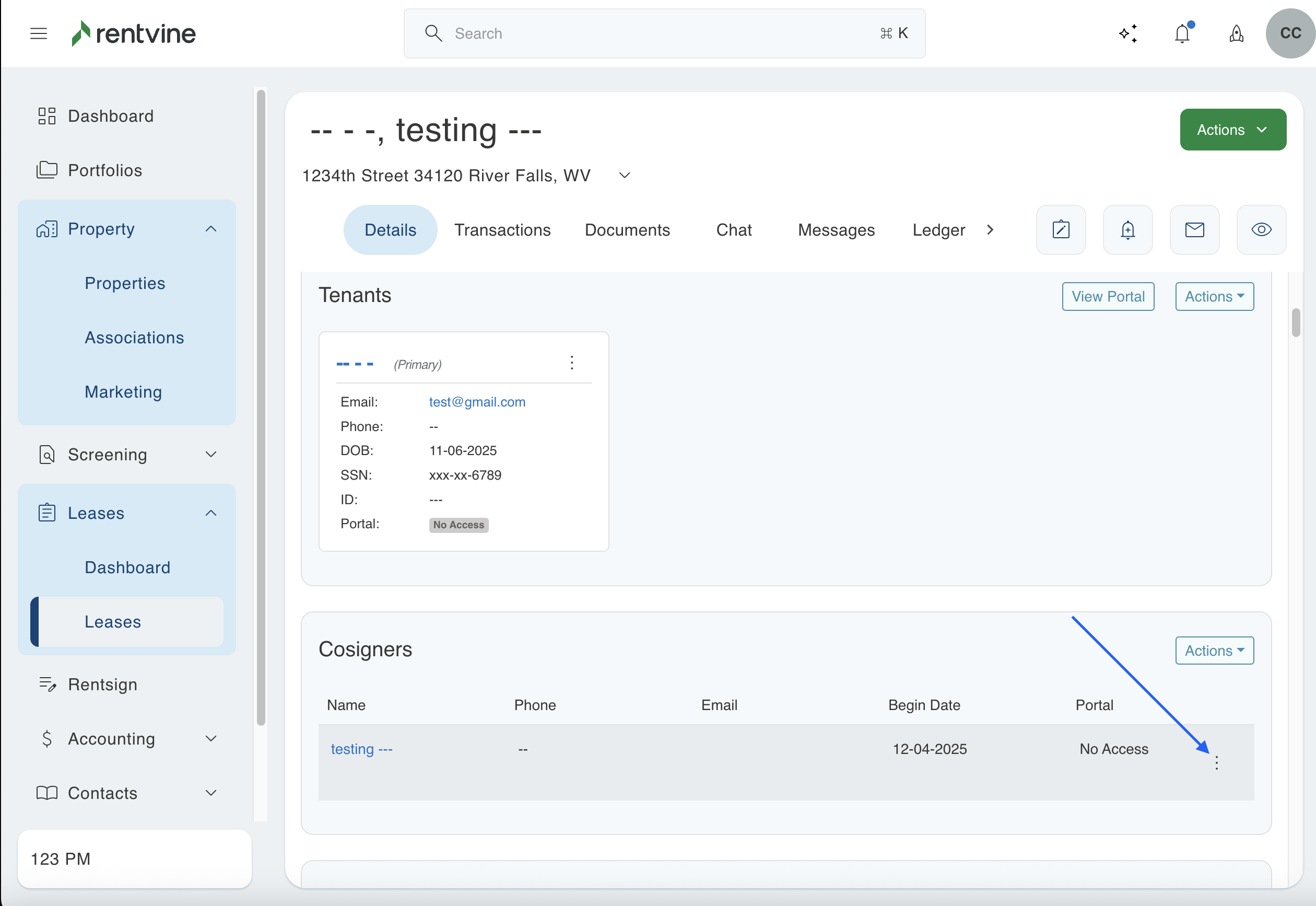Click the View Portal button
This screenshot has height=906, width=1316.
pyautogui.click(x=1107, y=296)
